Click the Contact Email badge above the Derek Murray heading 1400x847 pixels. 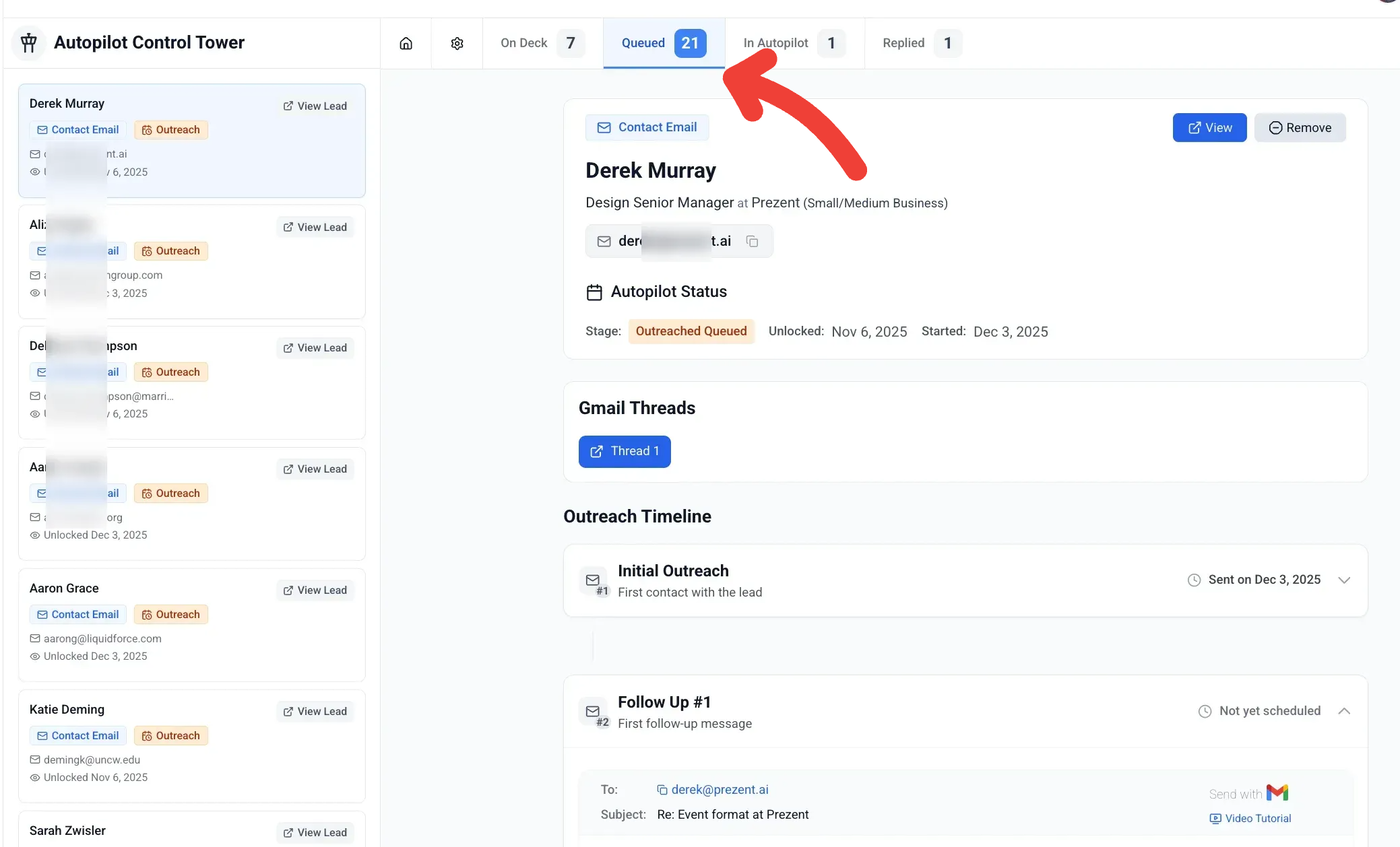(647, 128)
